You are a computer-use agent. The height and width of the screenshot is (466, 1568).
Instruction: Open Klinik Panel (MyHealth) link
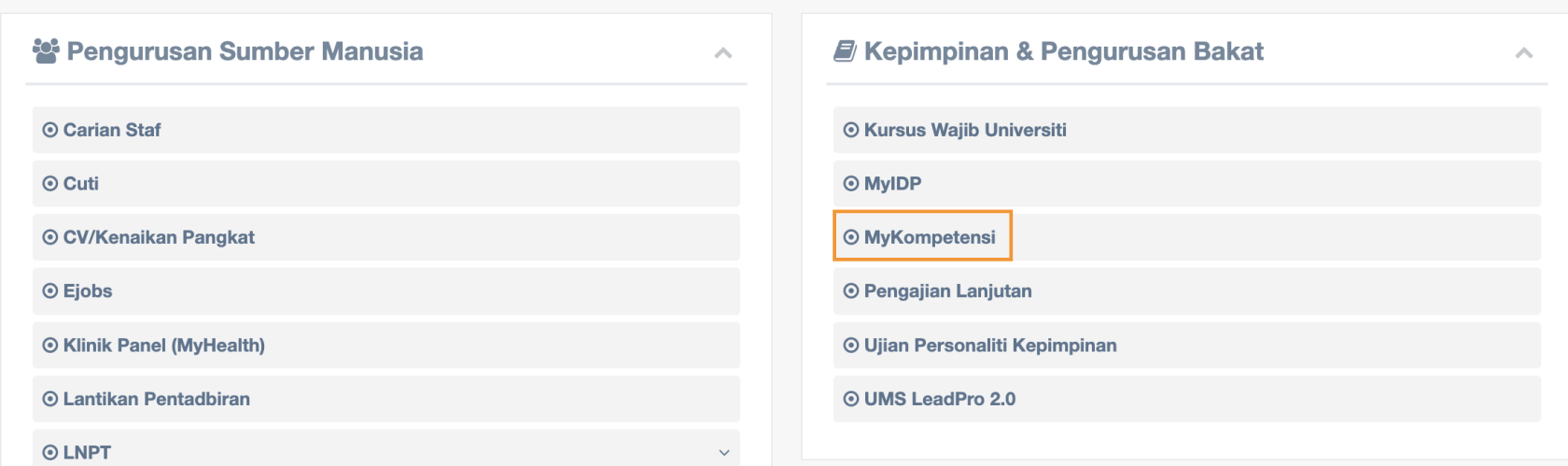pyautogui.click(x=386, y=346)
